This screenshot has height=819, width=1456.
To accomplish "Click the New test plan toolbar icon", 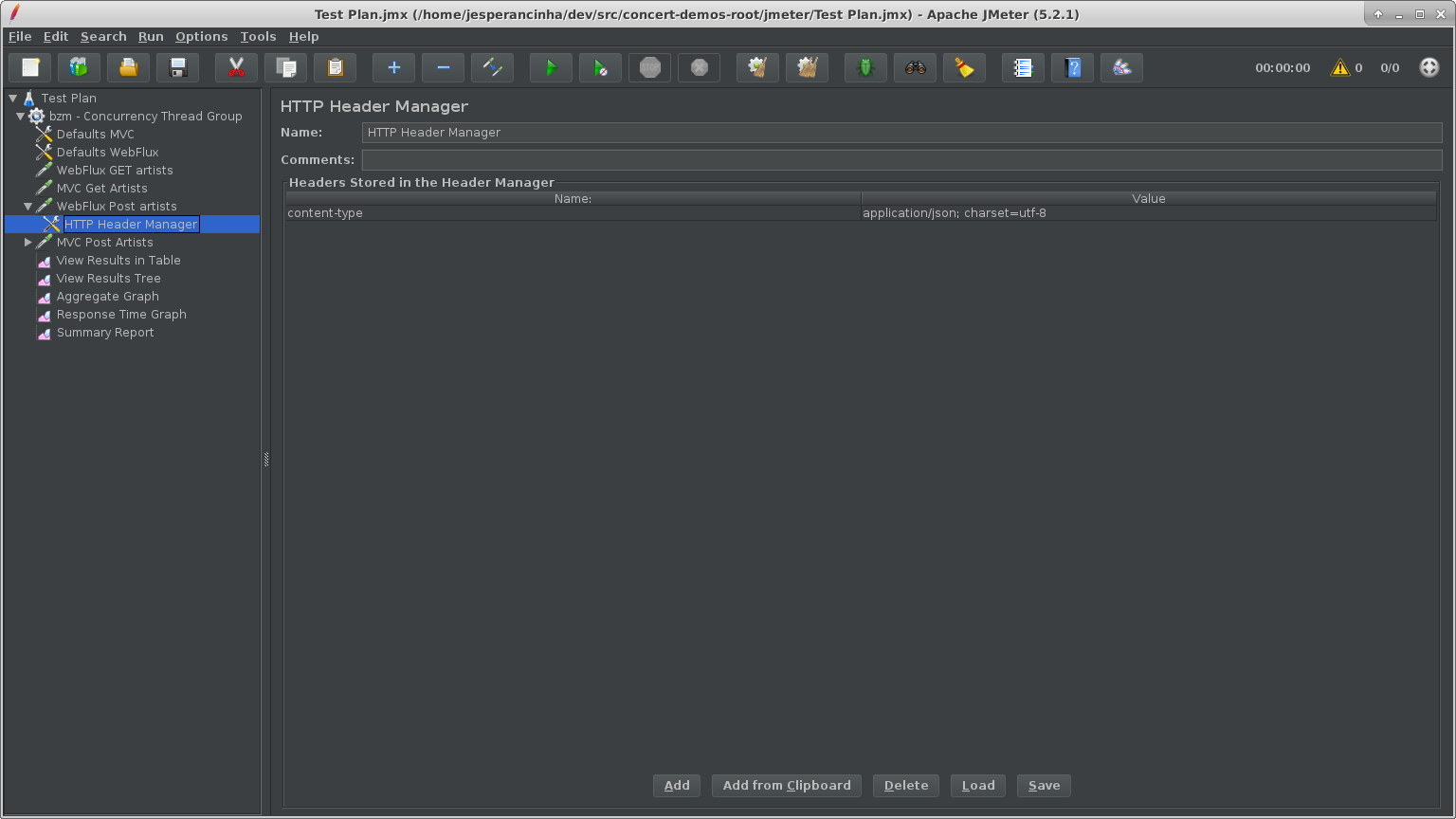I will 30,67.
